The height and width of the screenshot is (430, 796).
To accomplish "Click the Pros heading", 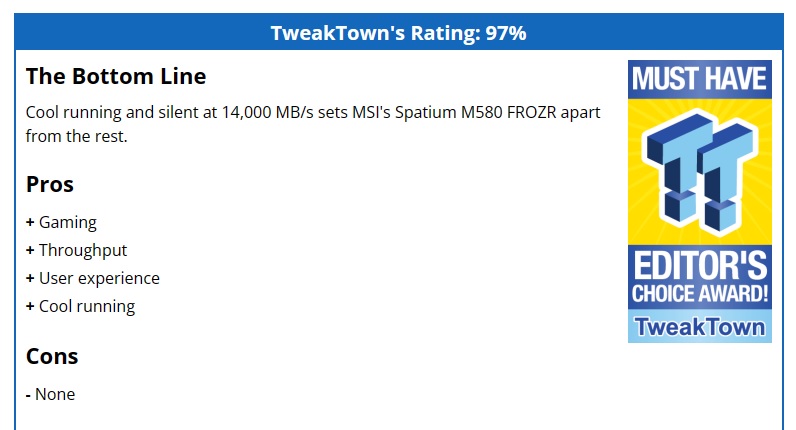I will tap(50, 184).
